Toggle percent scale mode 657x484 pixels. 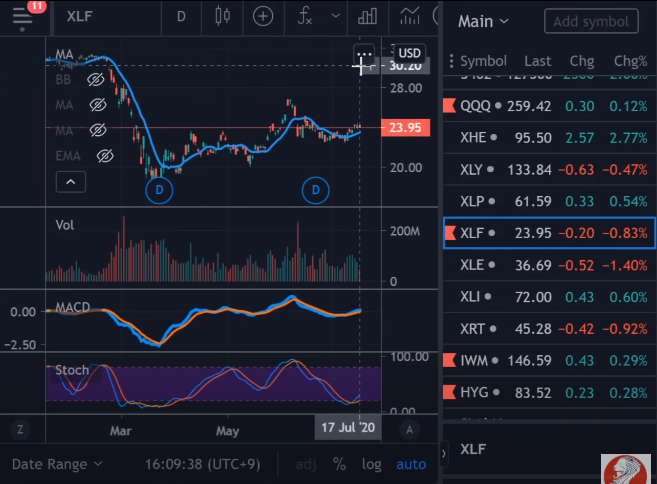339,464
